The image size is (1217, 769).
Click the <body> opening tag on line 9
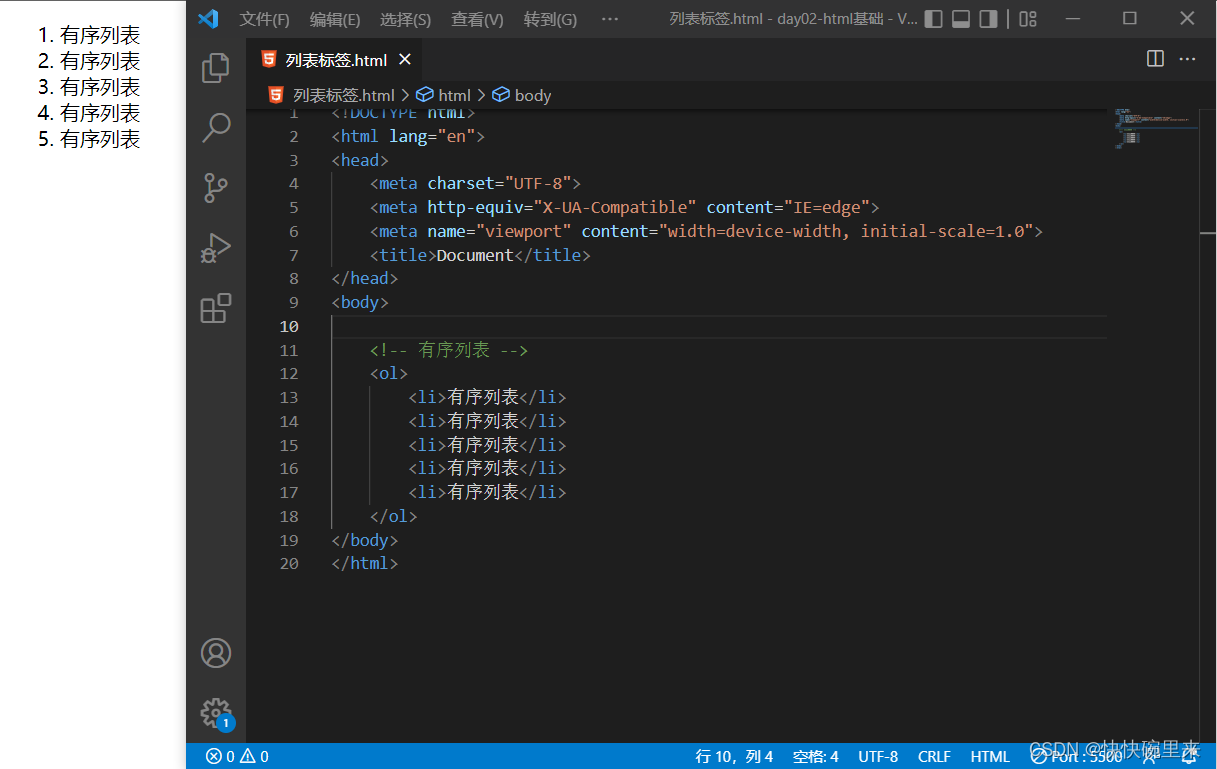360,302
